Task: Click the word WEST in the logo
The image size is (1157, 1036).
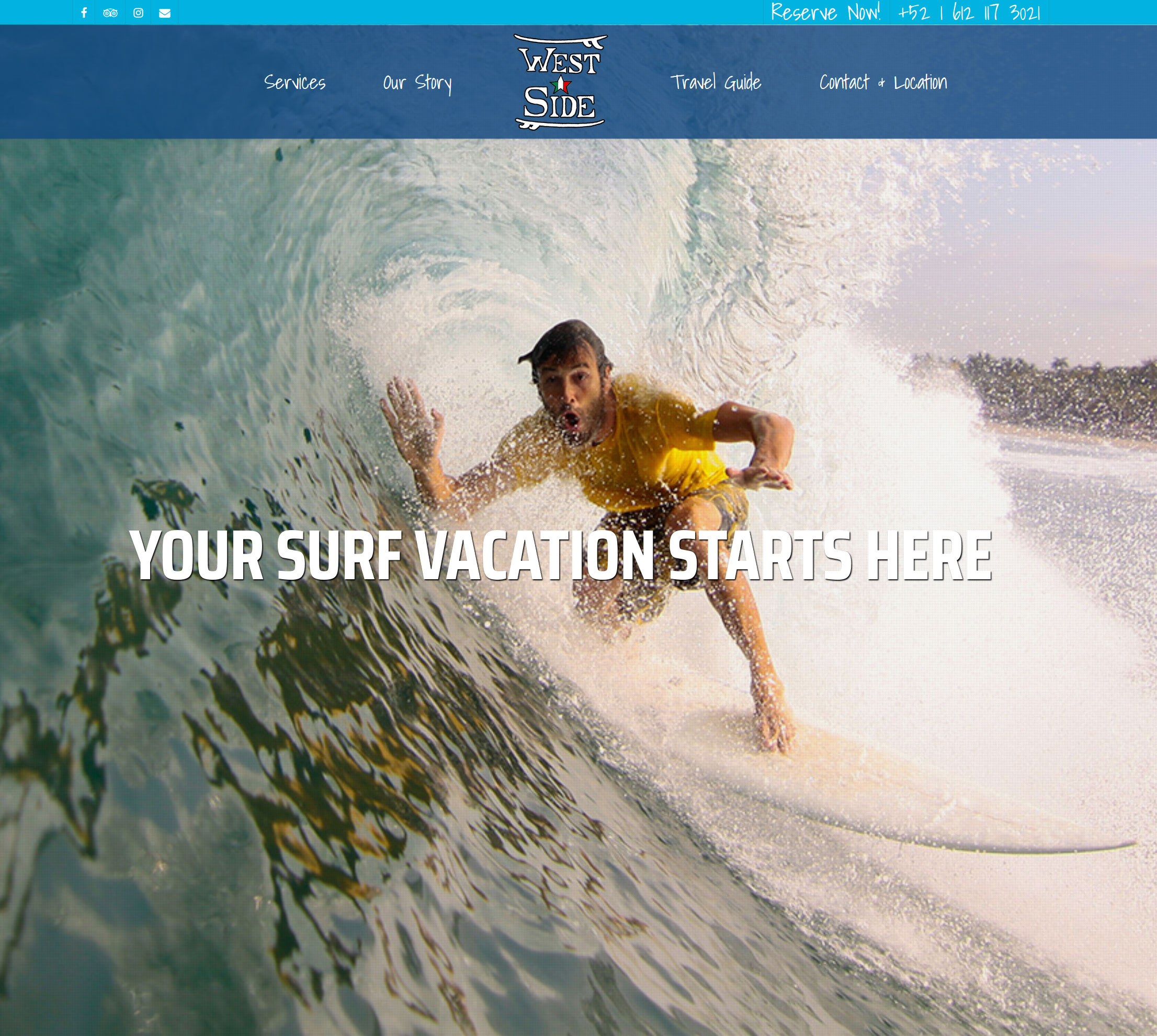Action: coord(561,61)
